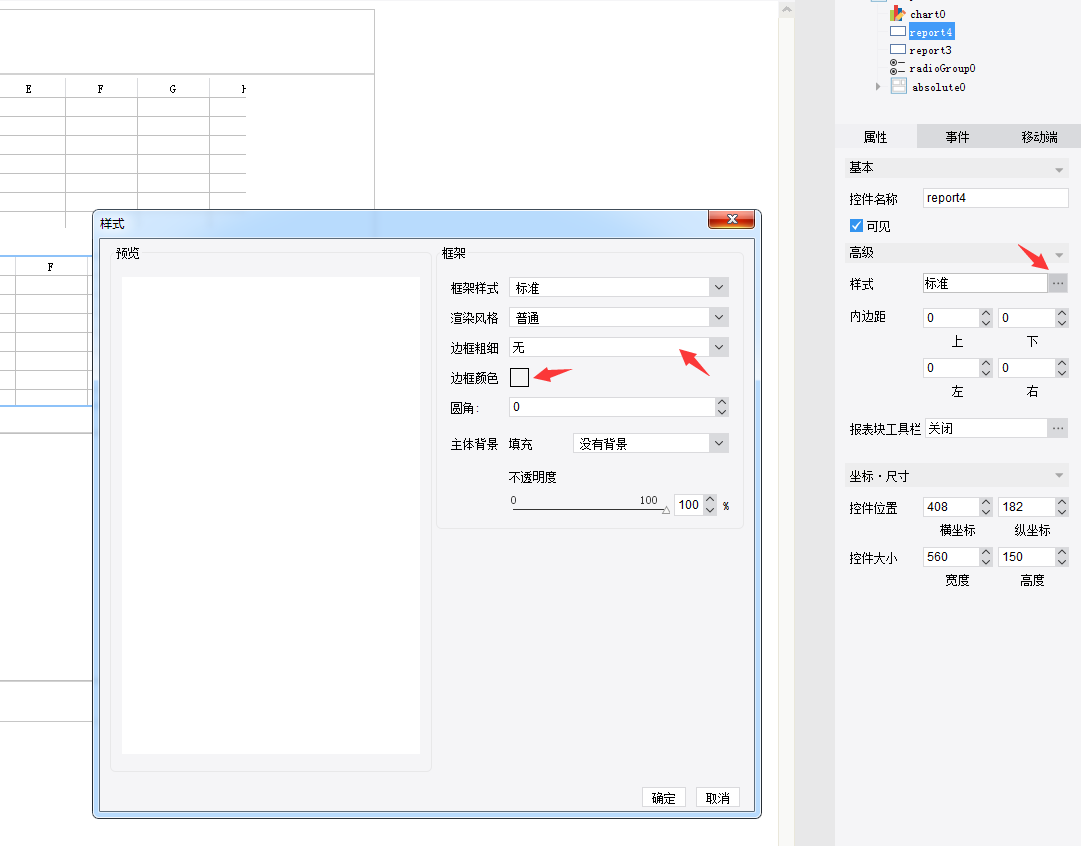Select radioGroup0 in the widget tree

pos(942,68)
